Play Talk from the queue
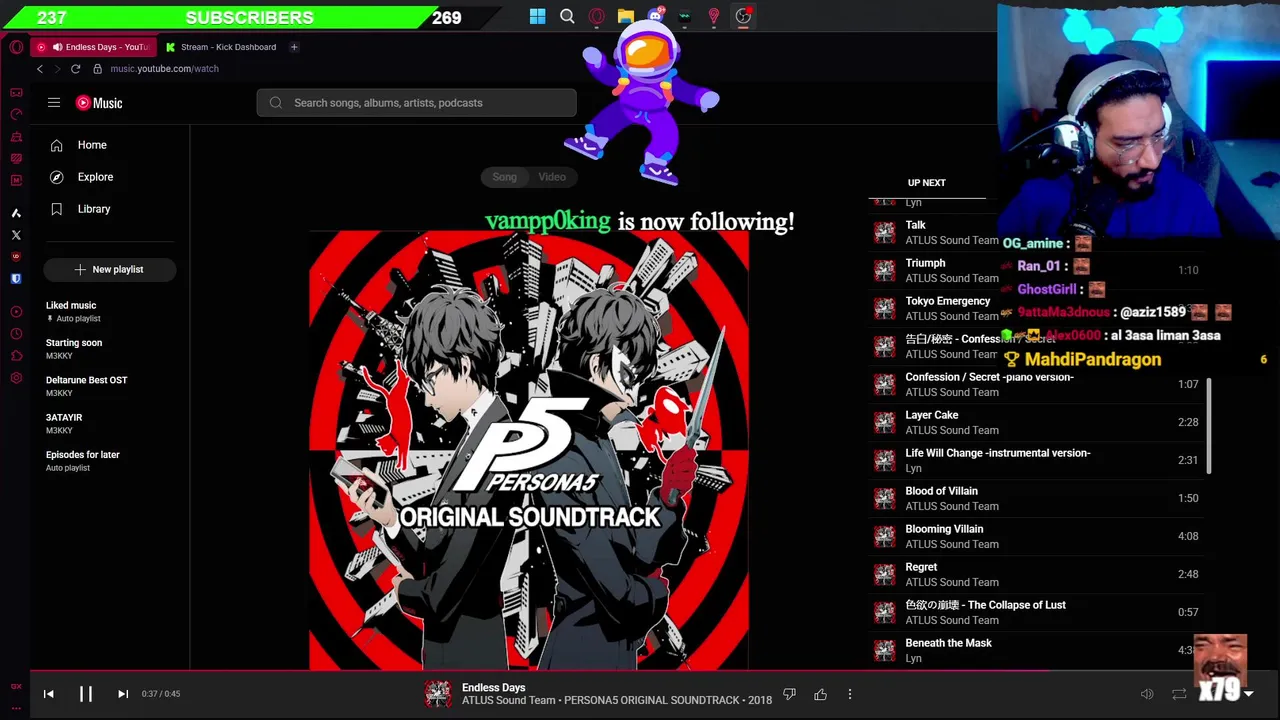Screen dimensions: 1280x720 point(1036,232)
